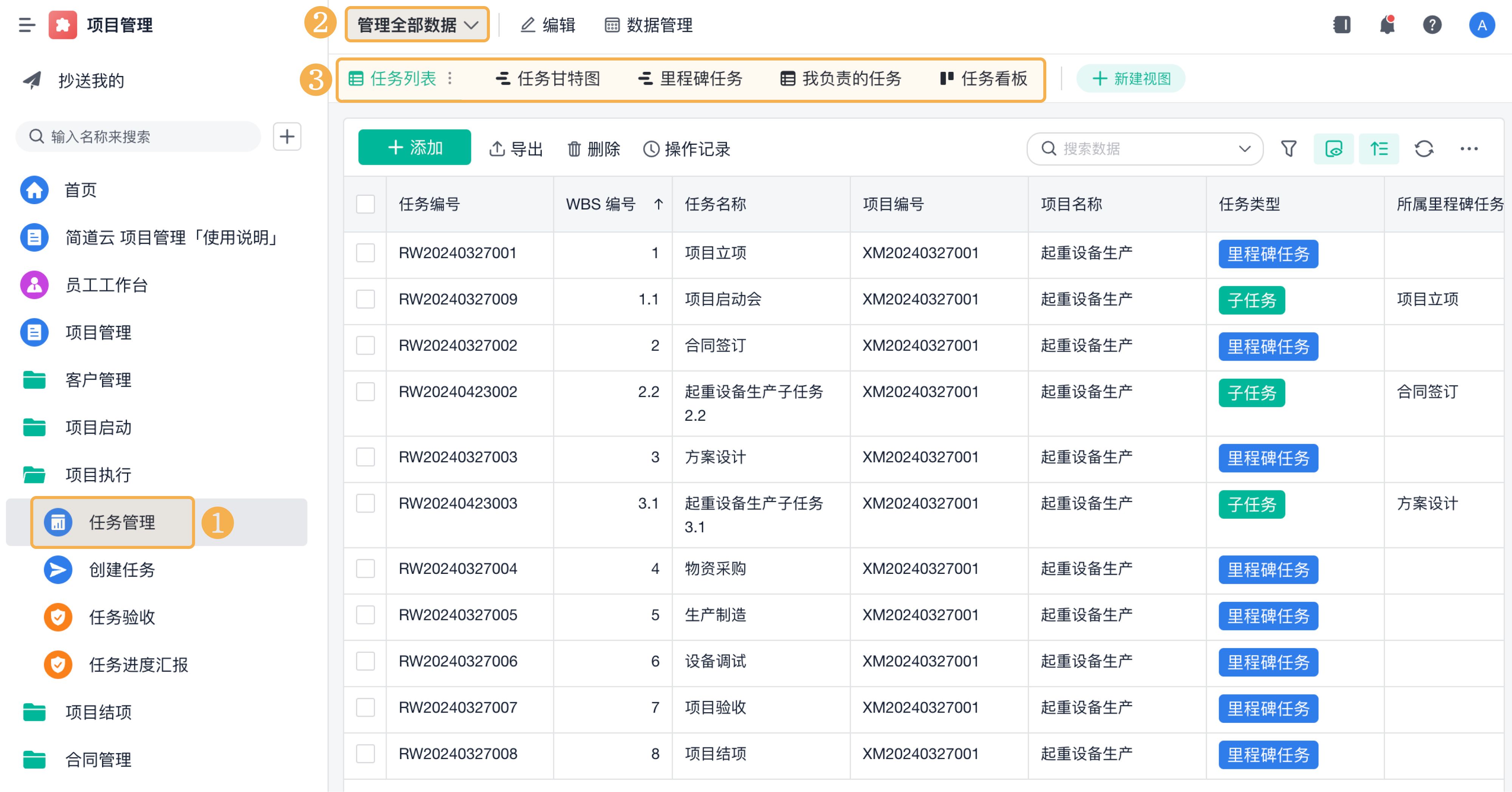The image size is (1512, 792).
Task: Collapse the sidebar with the hamburger icon
Action: tap(26, 25)
